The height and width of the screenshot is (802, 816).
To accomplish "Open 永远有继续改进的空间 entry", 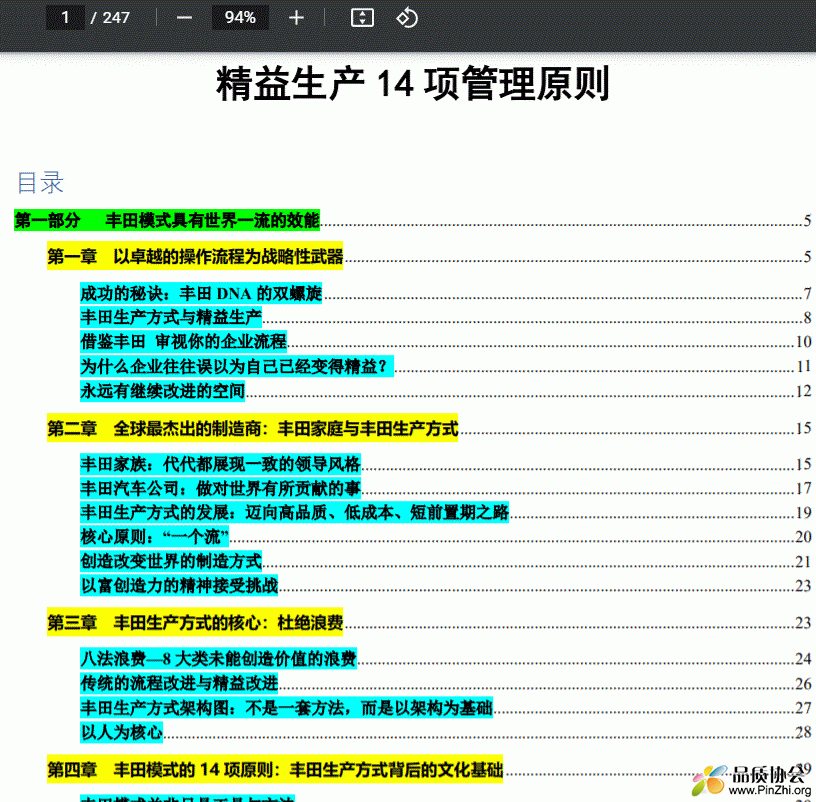I will pyautogui.click(x=162, y=390).
